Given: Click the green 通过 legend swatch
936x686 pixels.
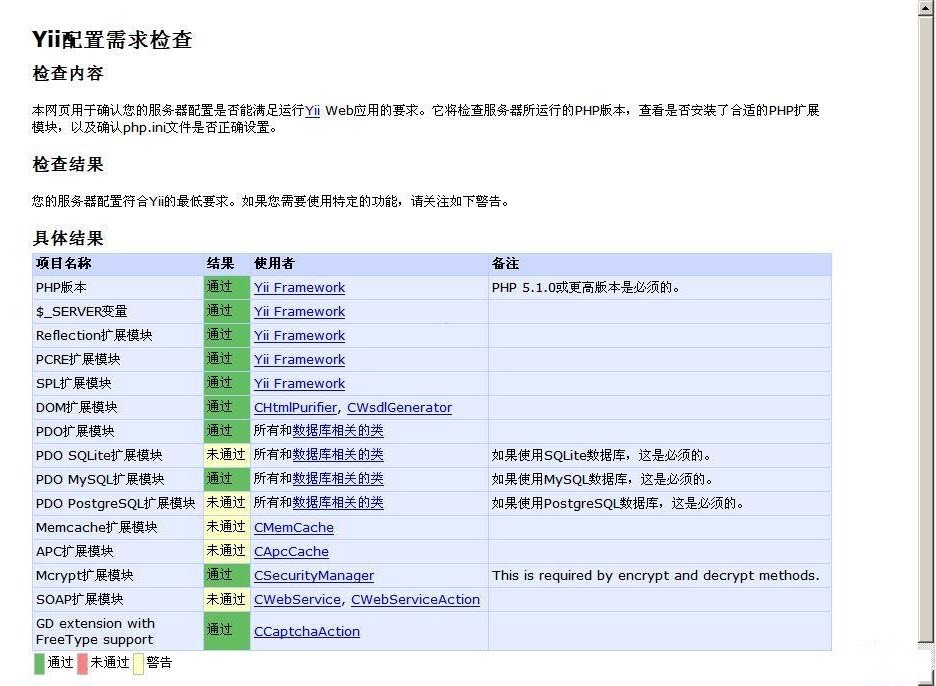Looking at the screenshot, I should 37,663.
